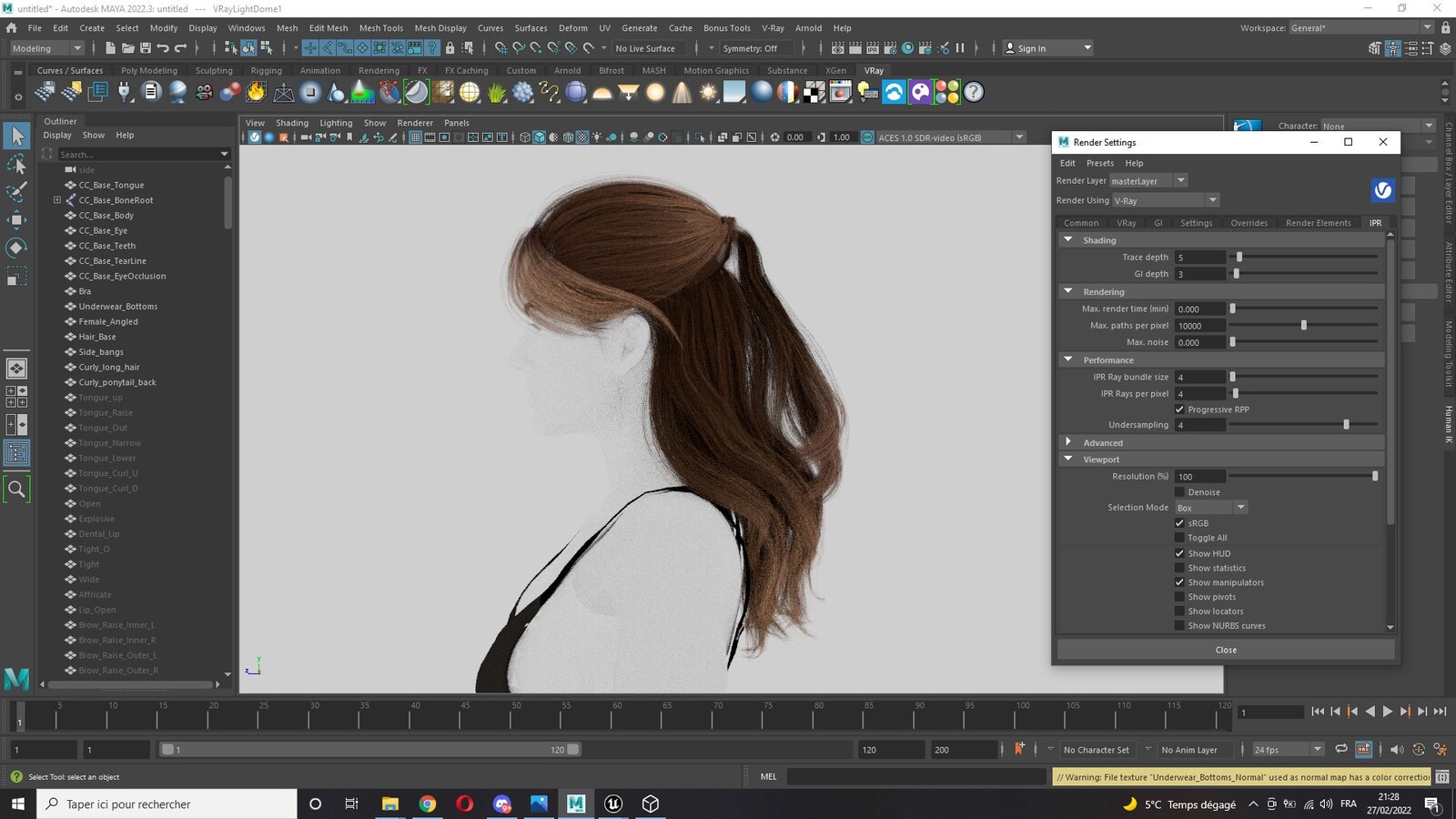Uncheck Progressive RPP option
The height and width of the screenshot is (819, 1456).
(x=1179, y=409)
